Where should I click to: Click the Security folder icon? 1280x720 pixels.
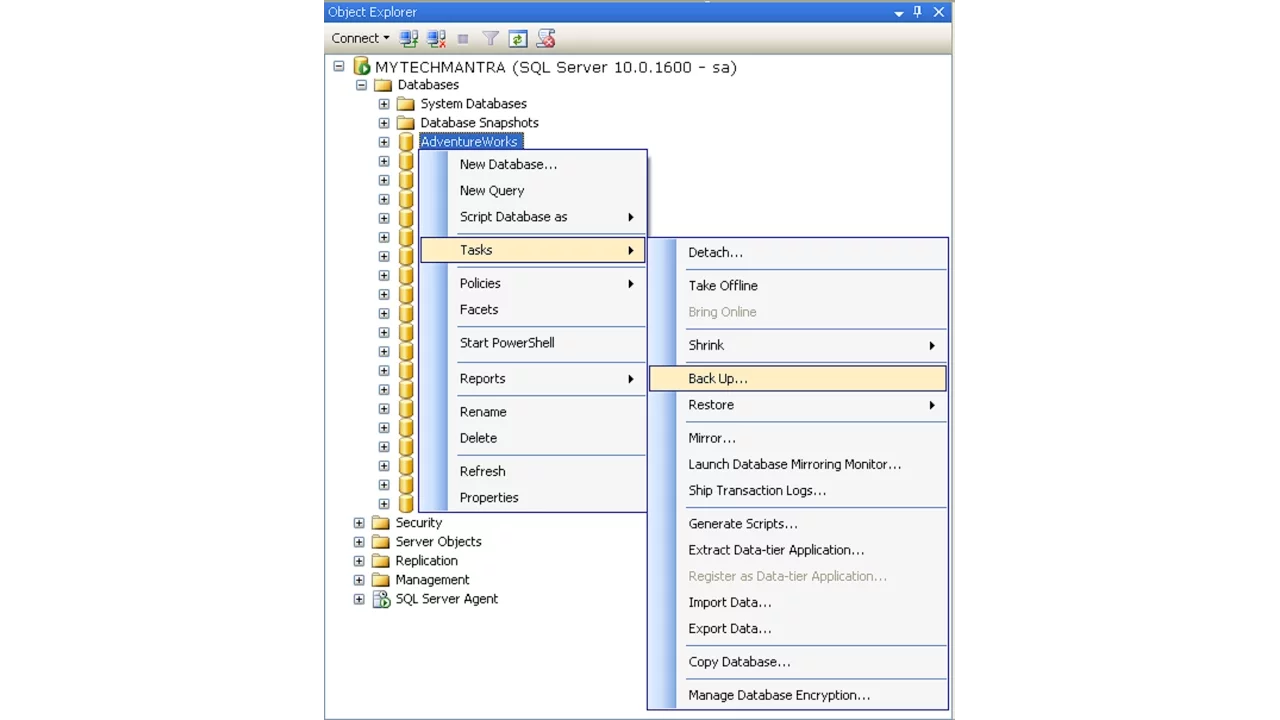pos(380,523)
